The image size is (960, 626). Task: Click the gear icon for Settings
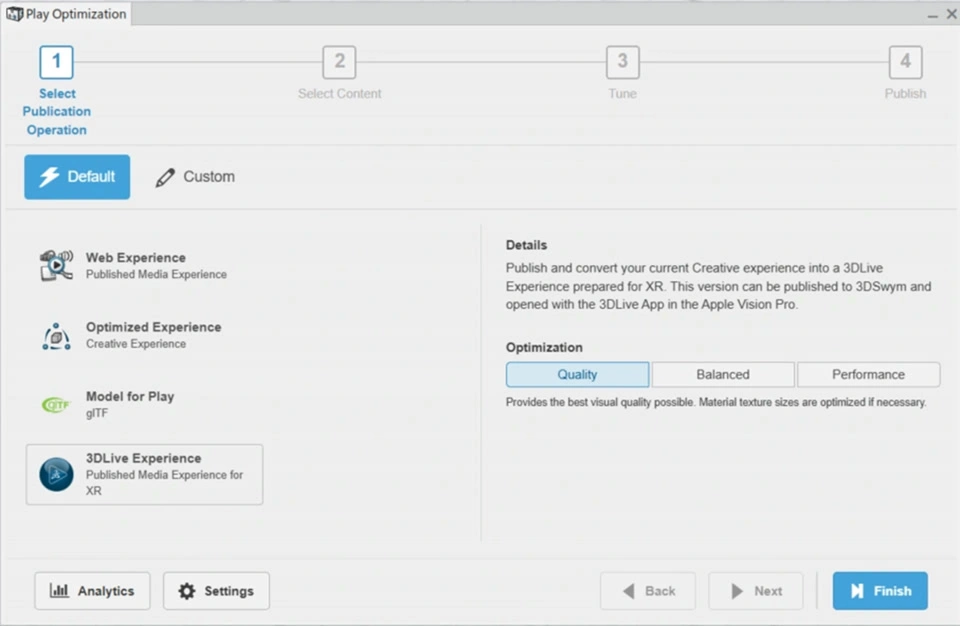click(x=187, y=591)
